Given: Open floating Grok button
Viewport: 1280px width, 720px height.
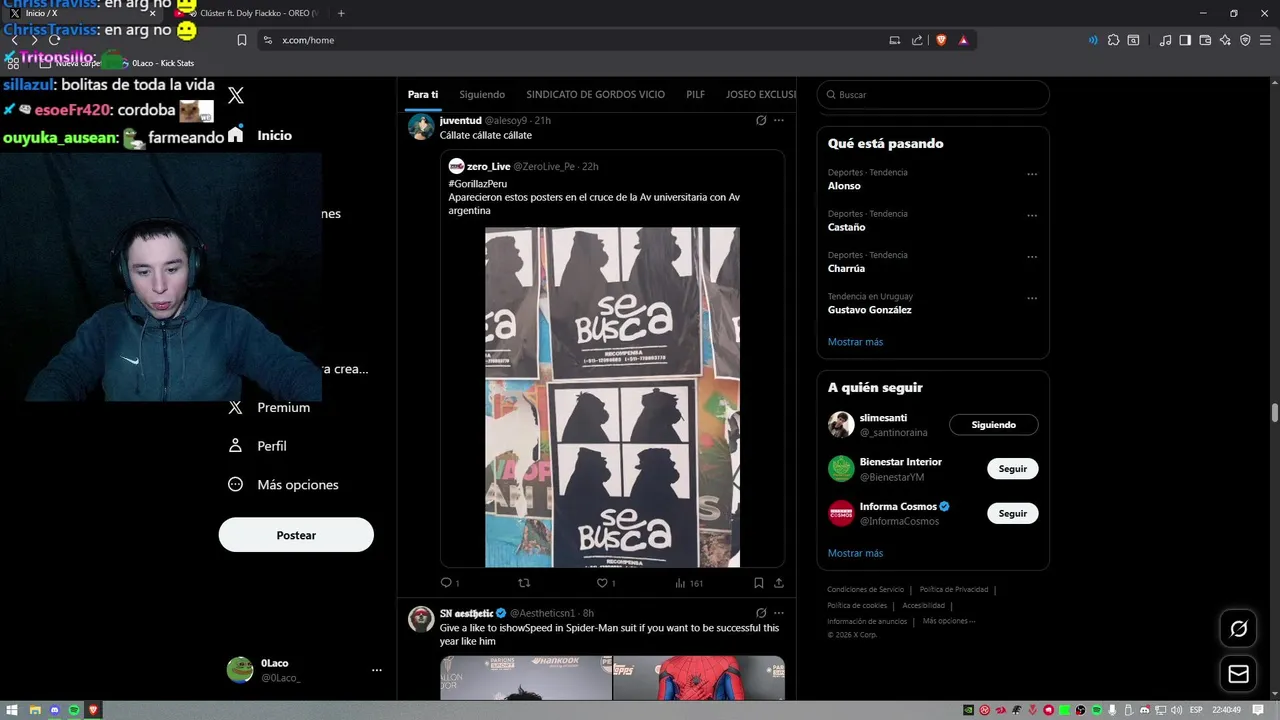Looking at the screenshot, I should coord(1238,629).
